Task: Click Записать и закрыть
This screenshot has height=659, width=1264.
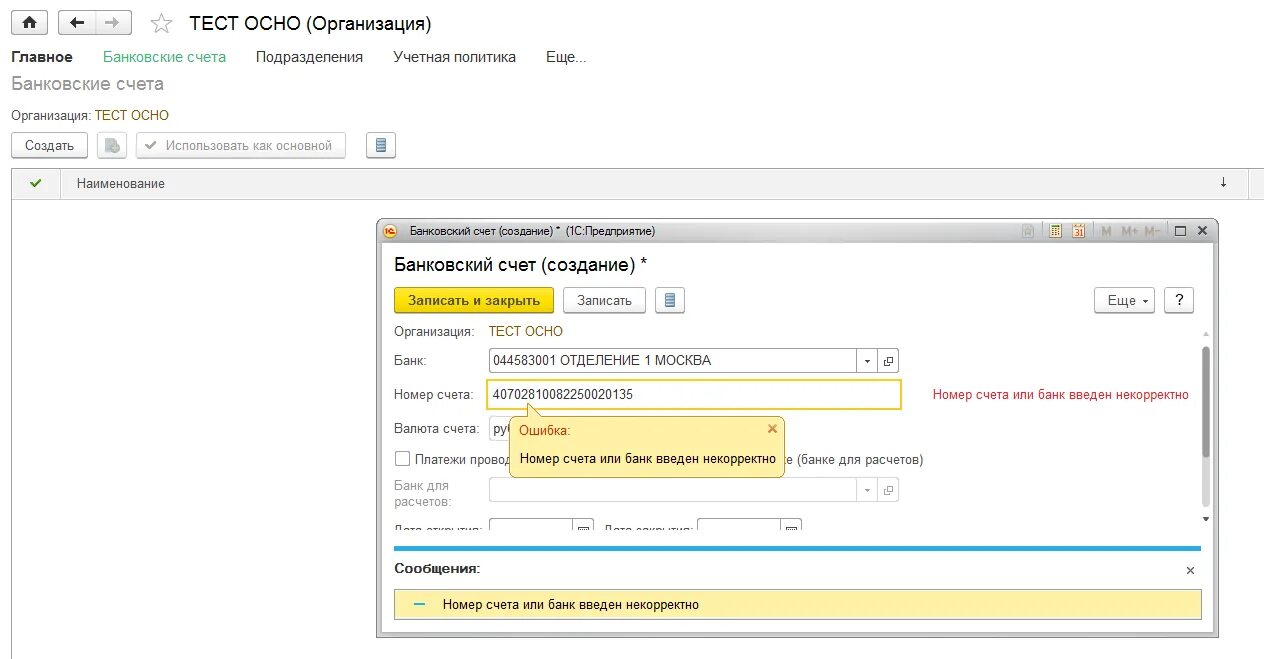Action: click(474, 300)
